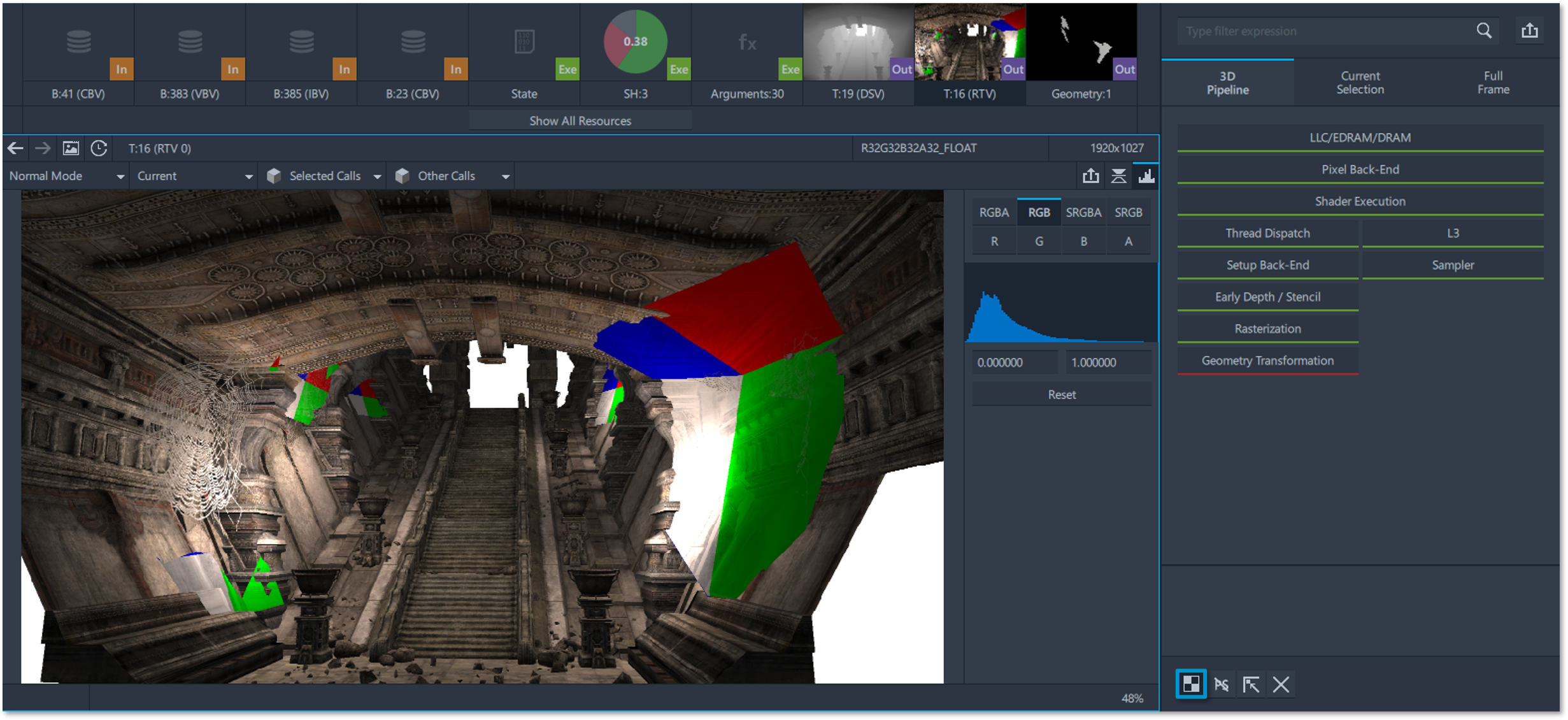Switch to the Full Frame tab

pyautogui.click(x=1493, y=83)
